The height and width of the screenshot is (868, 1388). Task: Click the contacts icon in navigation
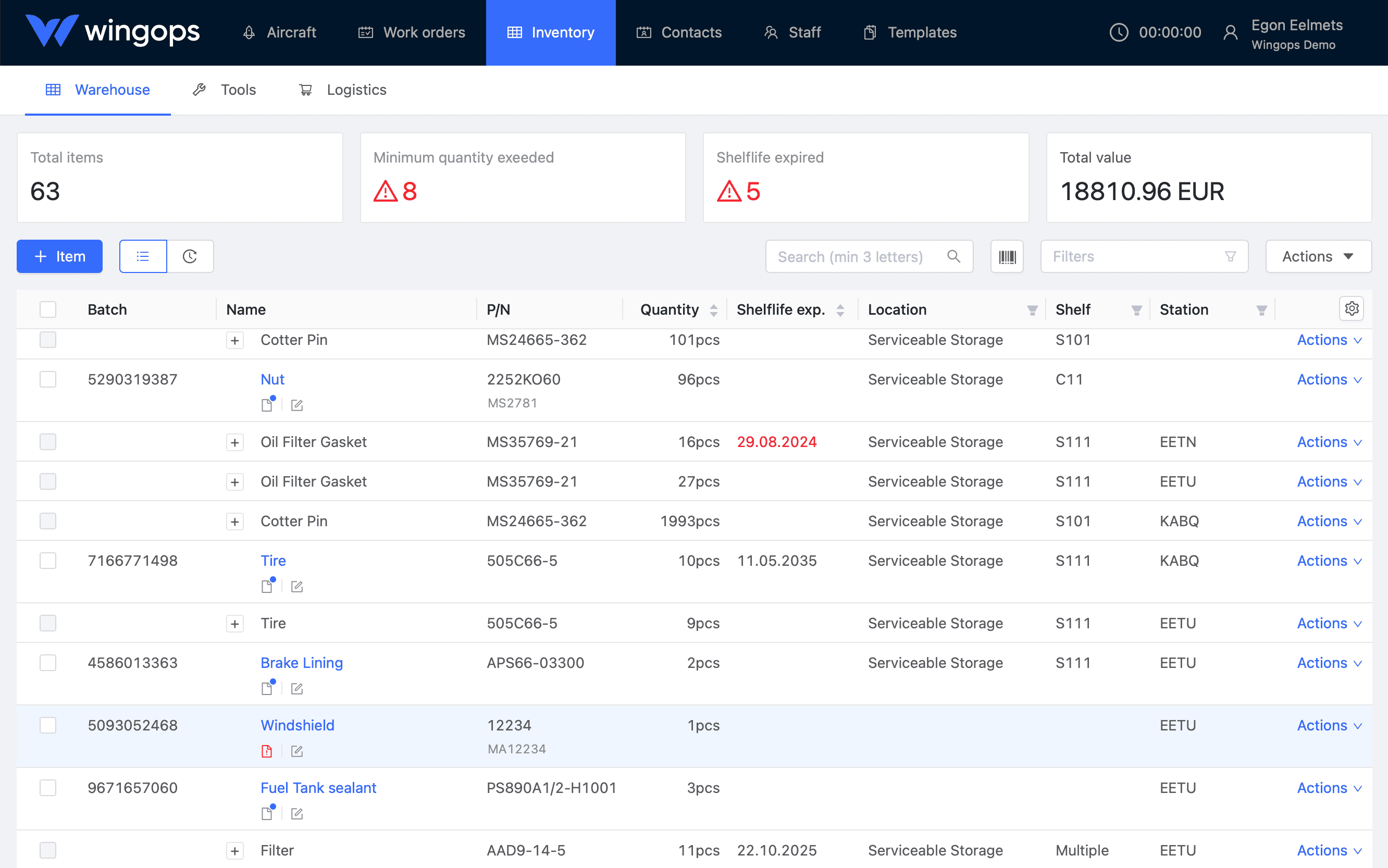point(645,32)
